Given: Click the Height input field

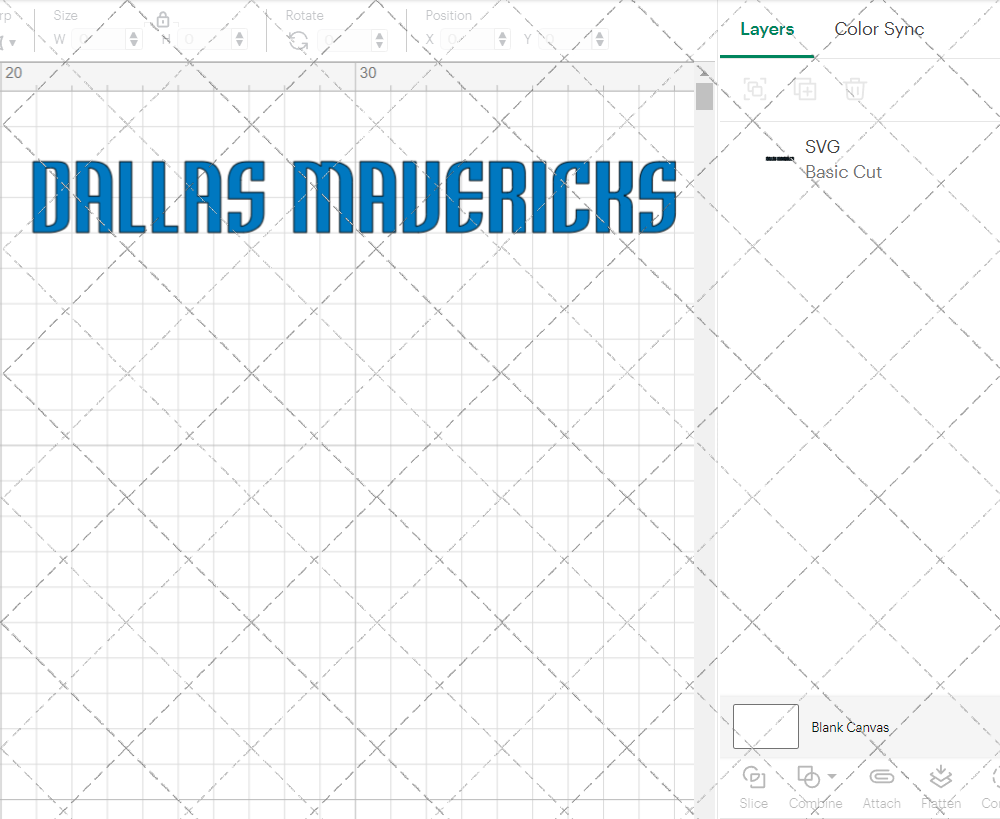Looking at the screenshot, I should click(205, 40).
